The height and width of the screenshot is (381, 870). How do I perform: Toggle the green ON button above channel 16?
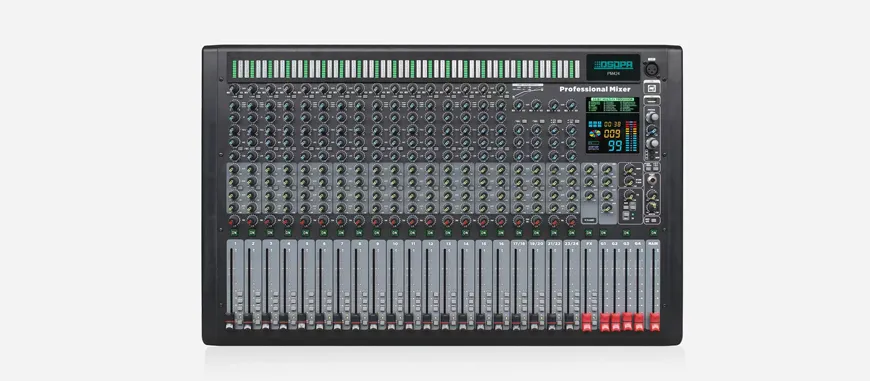[x=502, y=233]
